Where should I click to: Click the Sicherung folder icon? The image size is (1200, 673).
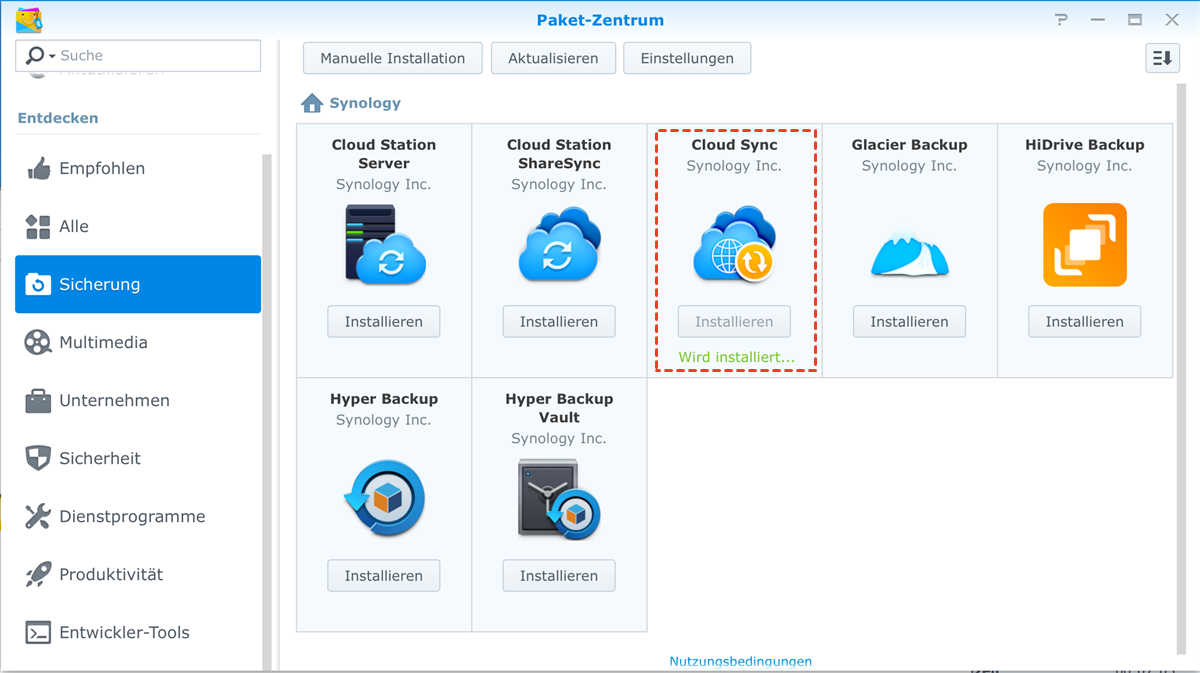pos(38,284)
